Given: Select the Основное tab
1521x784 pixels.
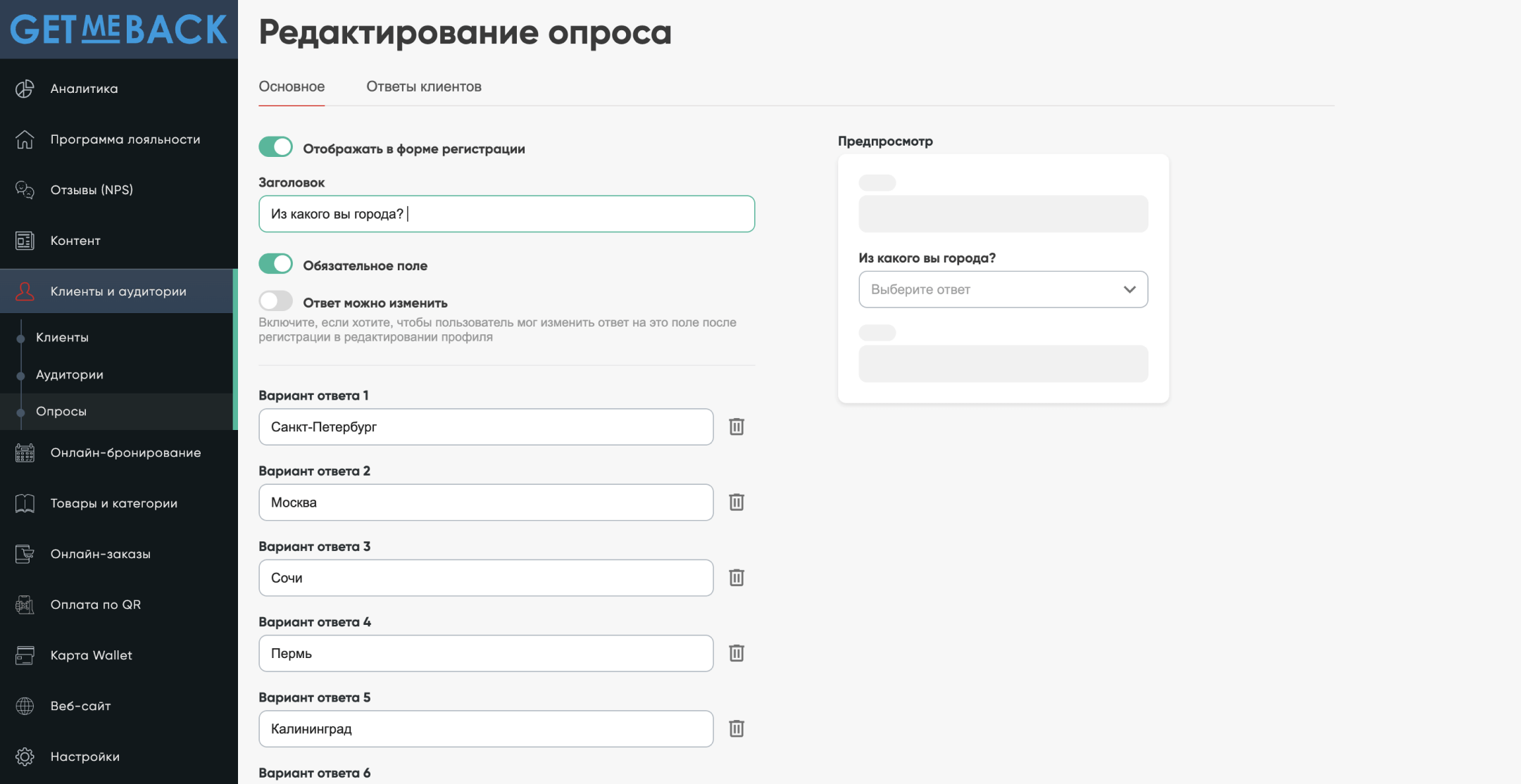Looking at the screenshot, I should (292, 87).
